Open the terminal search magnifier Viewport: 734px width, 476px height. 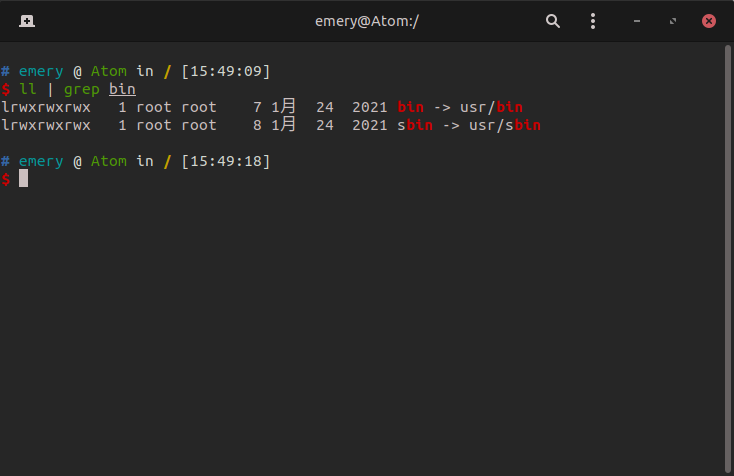553,21
